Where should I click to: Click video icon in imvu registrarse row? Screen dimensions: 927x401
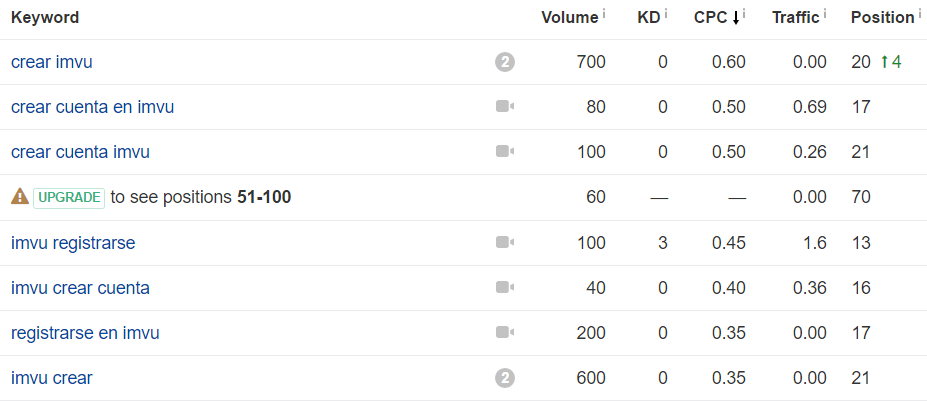pyautogui.click(x=505, y=242)
